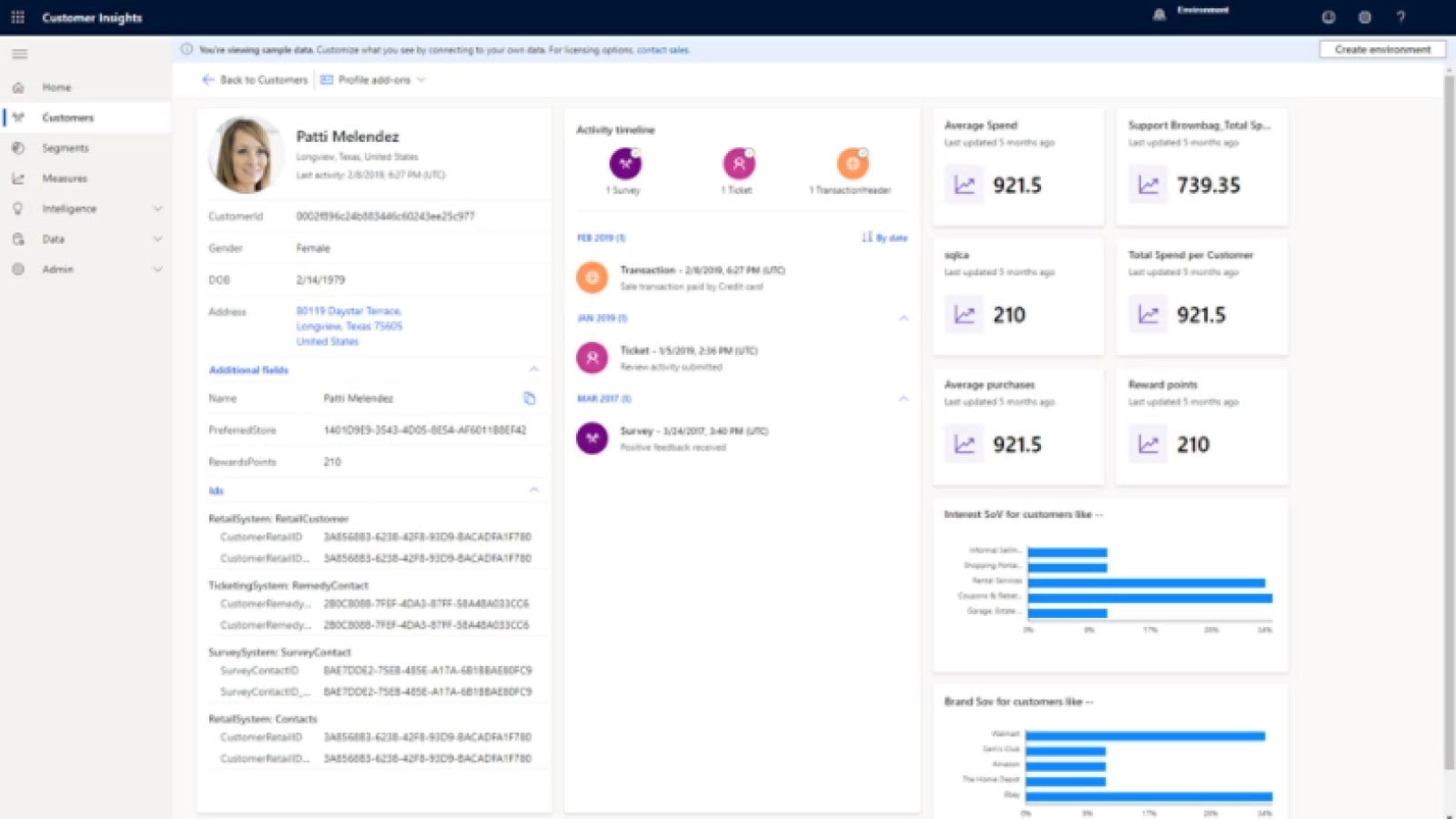Expand the Intelligence menu chevron

click(157, 209)
